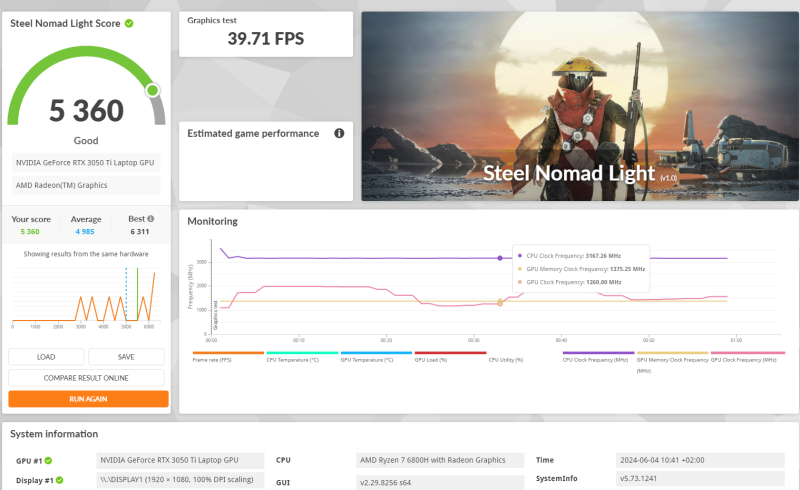Click the 5 360 score number
Viewport: 800px width, 490px height.
(x=86, y=111)
